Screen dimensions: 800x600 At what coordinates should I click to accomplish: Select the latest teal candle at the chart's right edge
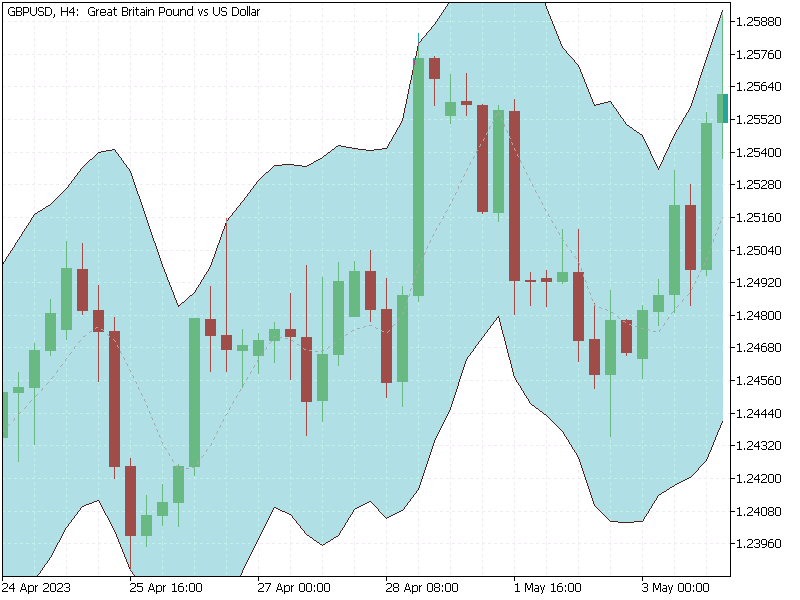pyautogui.click(x=722, y=108)
